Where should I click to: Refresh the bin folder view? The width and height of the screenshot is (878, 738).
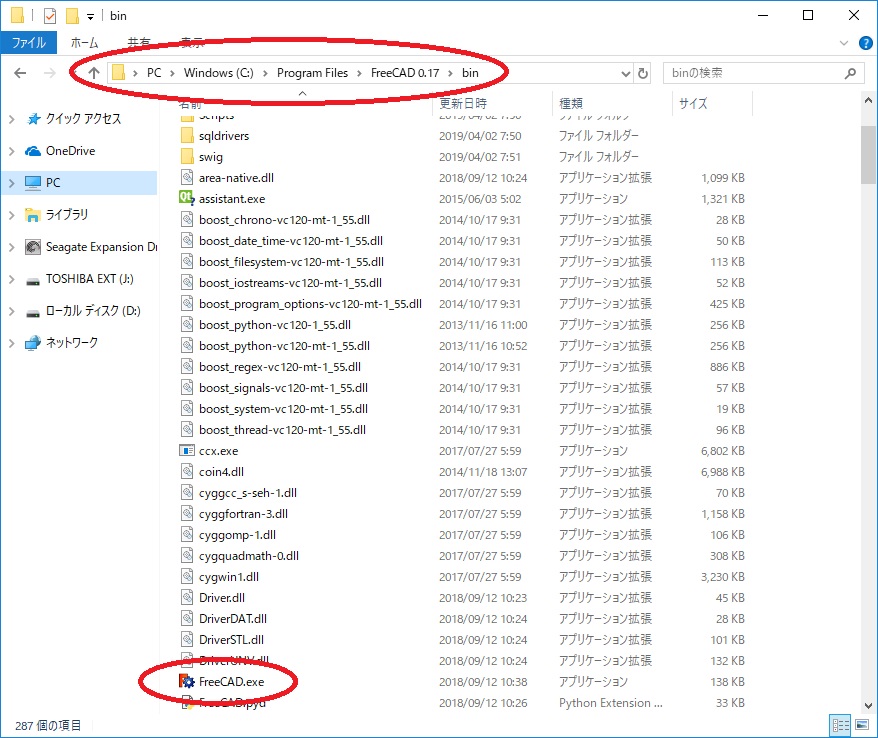(643, 73)
